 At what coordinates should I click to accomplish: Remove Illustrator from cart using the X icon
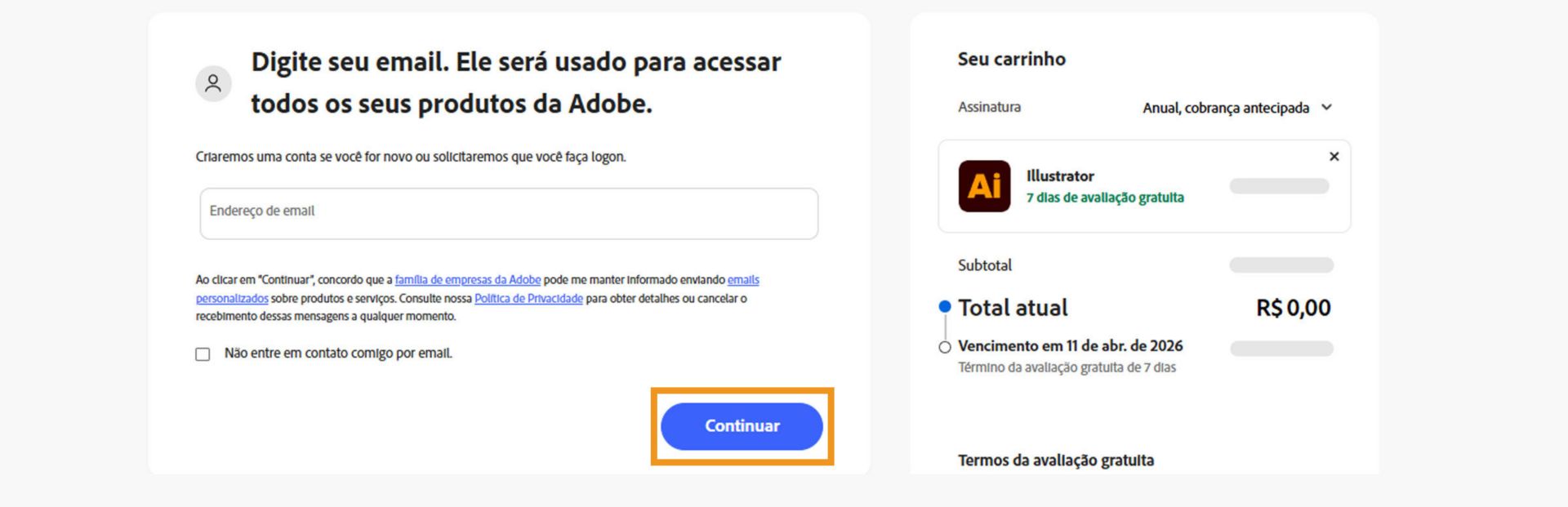pyautogui.click(x=1334, y=156)
